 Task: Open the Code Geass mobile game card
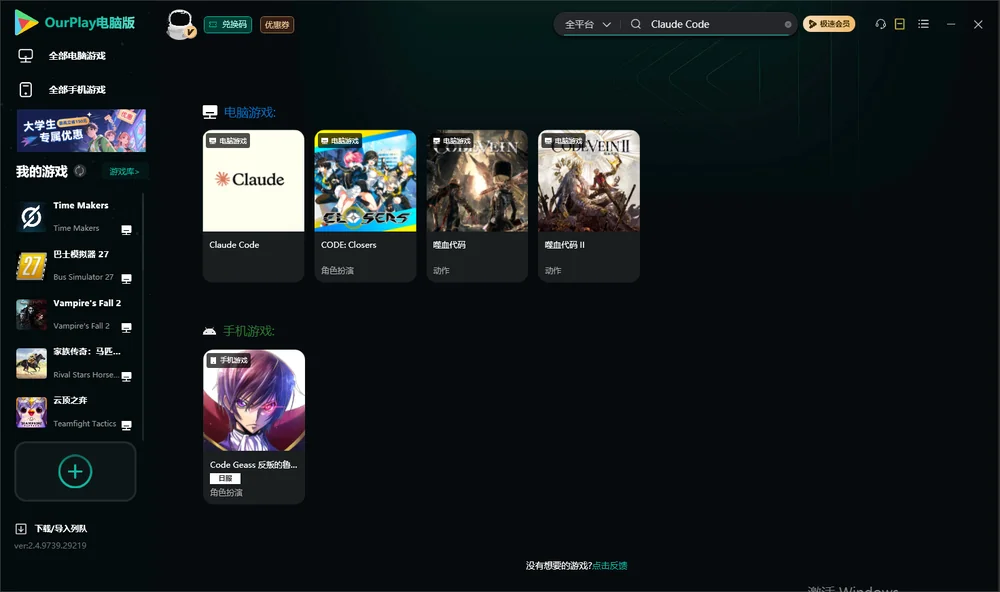coord(254,427)
